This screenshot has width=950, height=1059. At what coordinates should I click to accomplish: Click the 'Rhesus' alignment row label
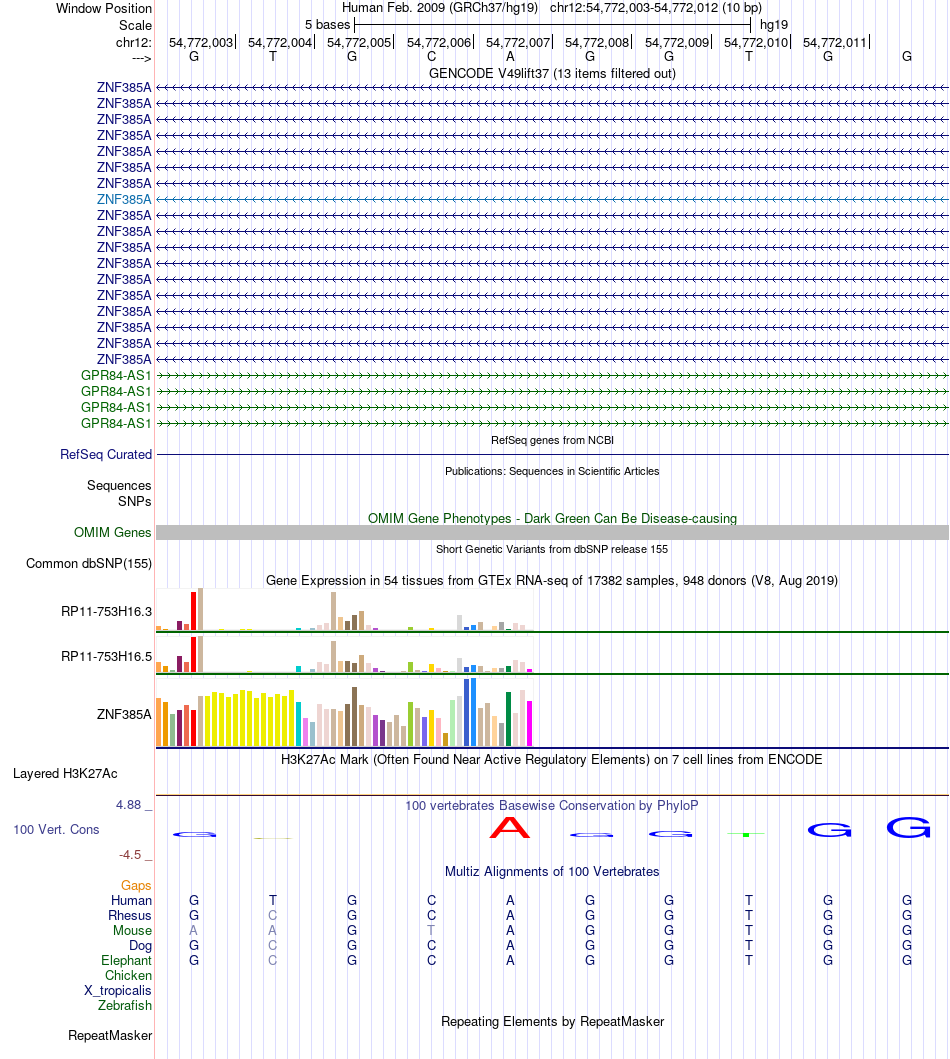coord(130,915)
